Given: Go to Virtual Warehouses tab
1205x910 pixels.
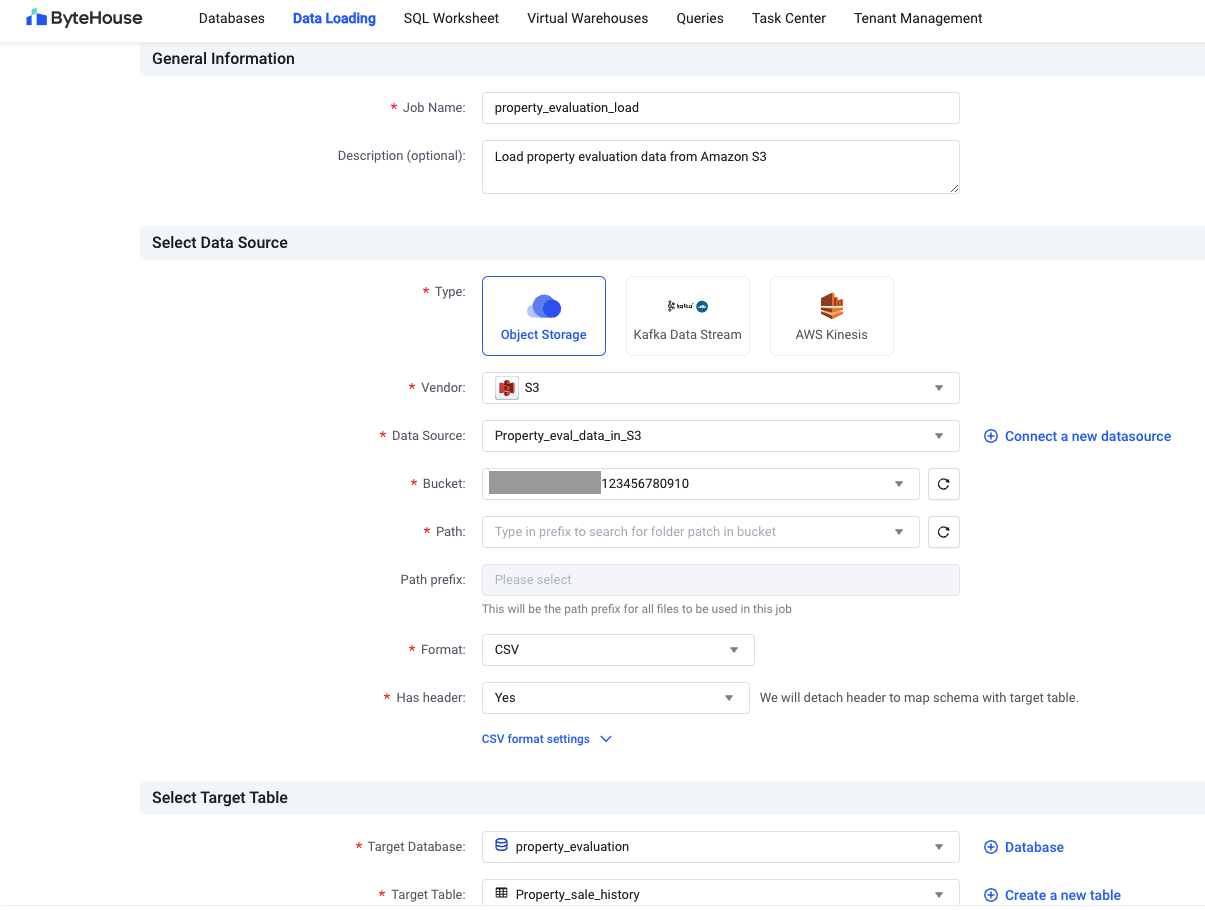Looking at the screenshot, I should 587,18.
